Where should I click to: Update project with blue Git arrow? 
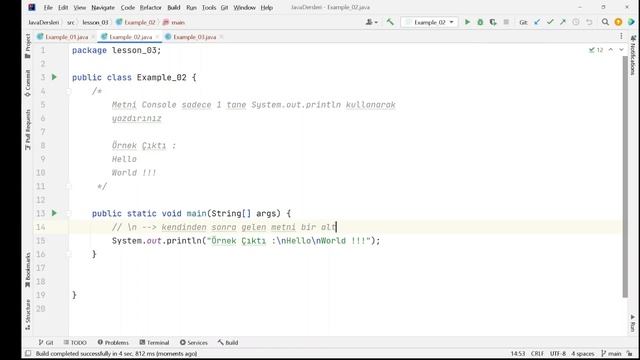[537, 22]
